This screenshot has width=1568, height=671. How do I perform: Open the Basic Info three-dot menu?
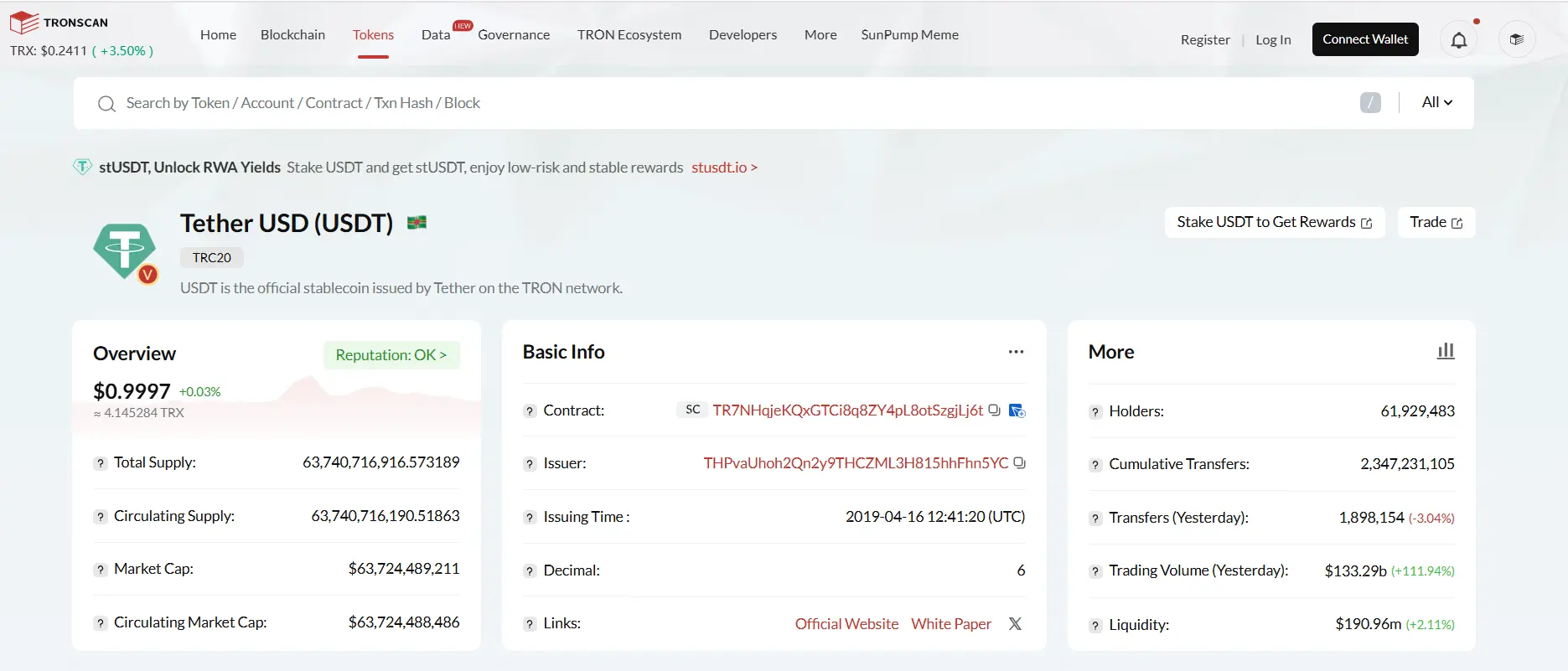(x=1016, y=352)
